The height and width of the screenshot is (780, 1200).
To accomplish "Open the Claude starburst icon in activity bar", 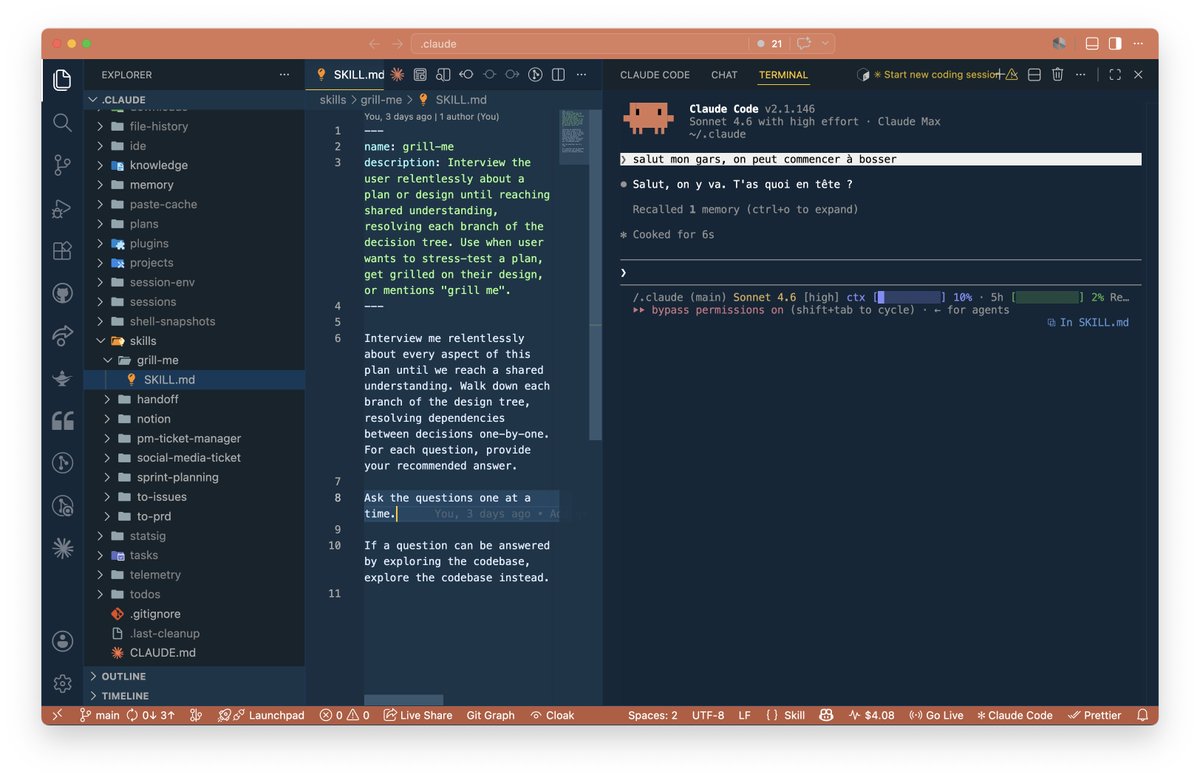I will (62, 547).
